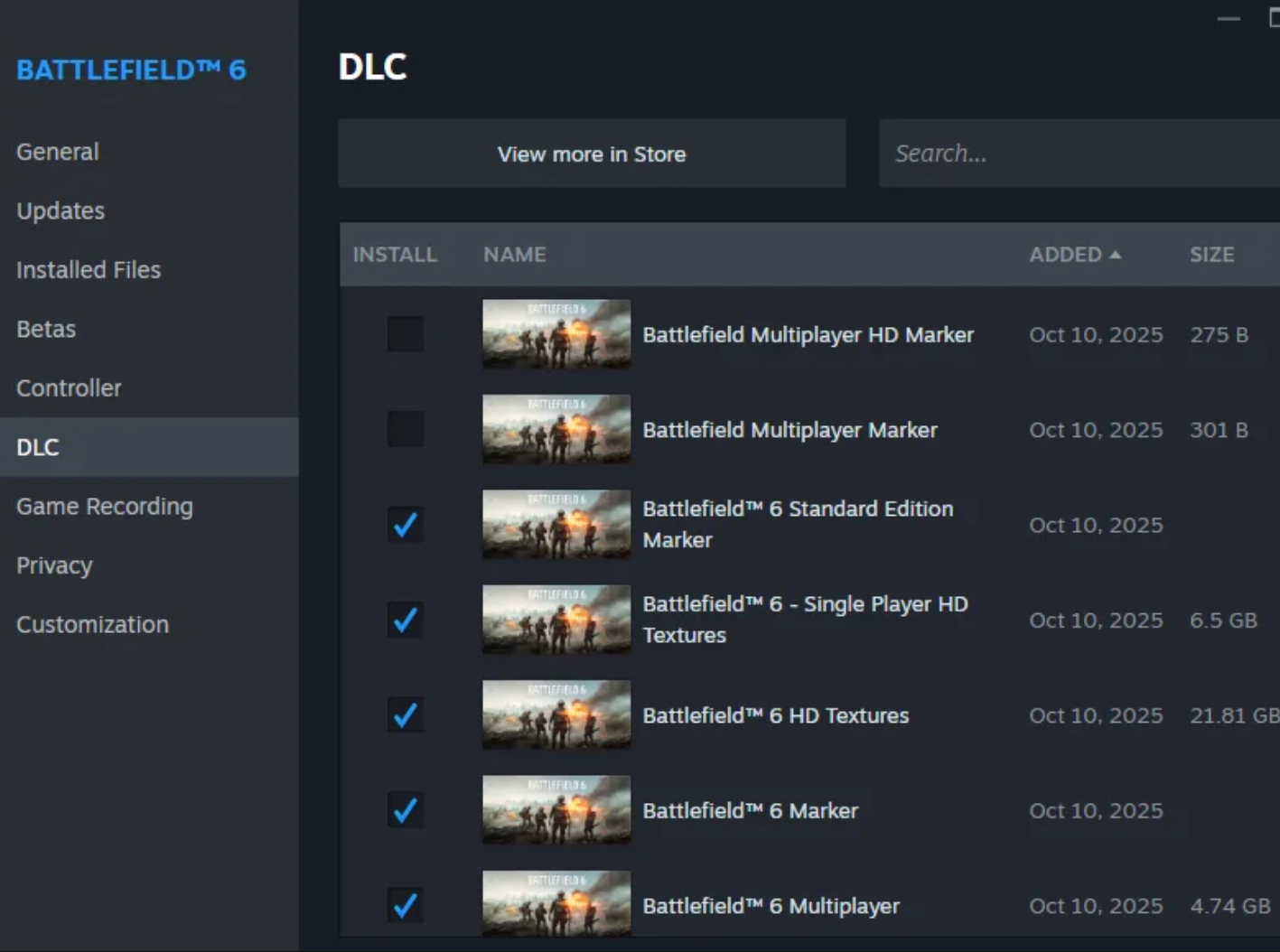Click the Single Player HD Textures thumbnail
The width and height of the screenshot is (1280, 952).
[556, 620]
